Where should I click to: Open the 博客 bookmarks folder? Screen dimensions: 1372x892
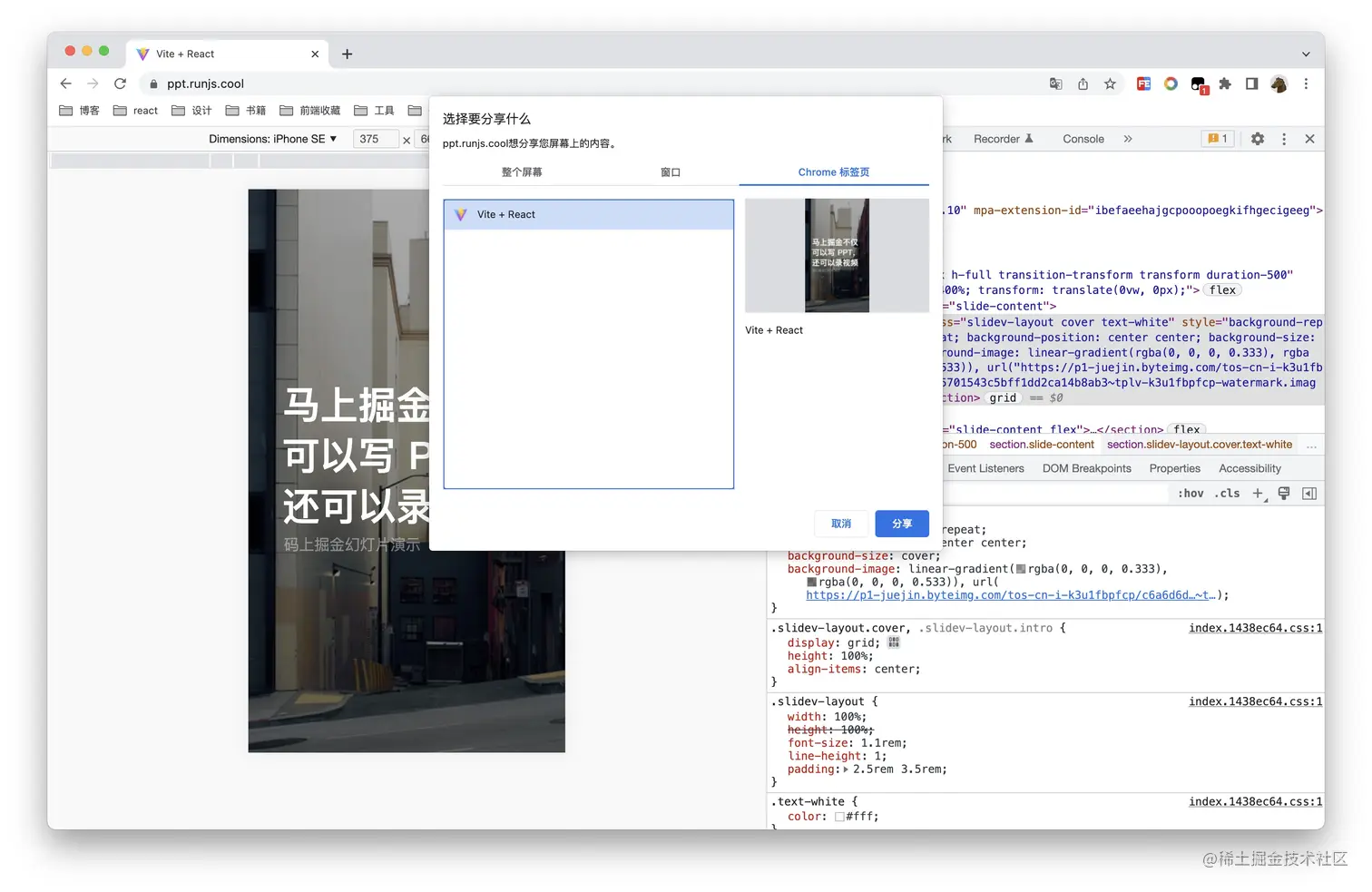(79, 111)
